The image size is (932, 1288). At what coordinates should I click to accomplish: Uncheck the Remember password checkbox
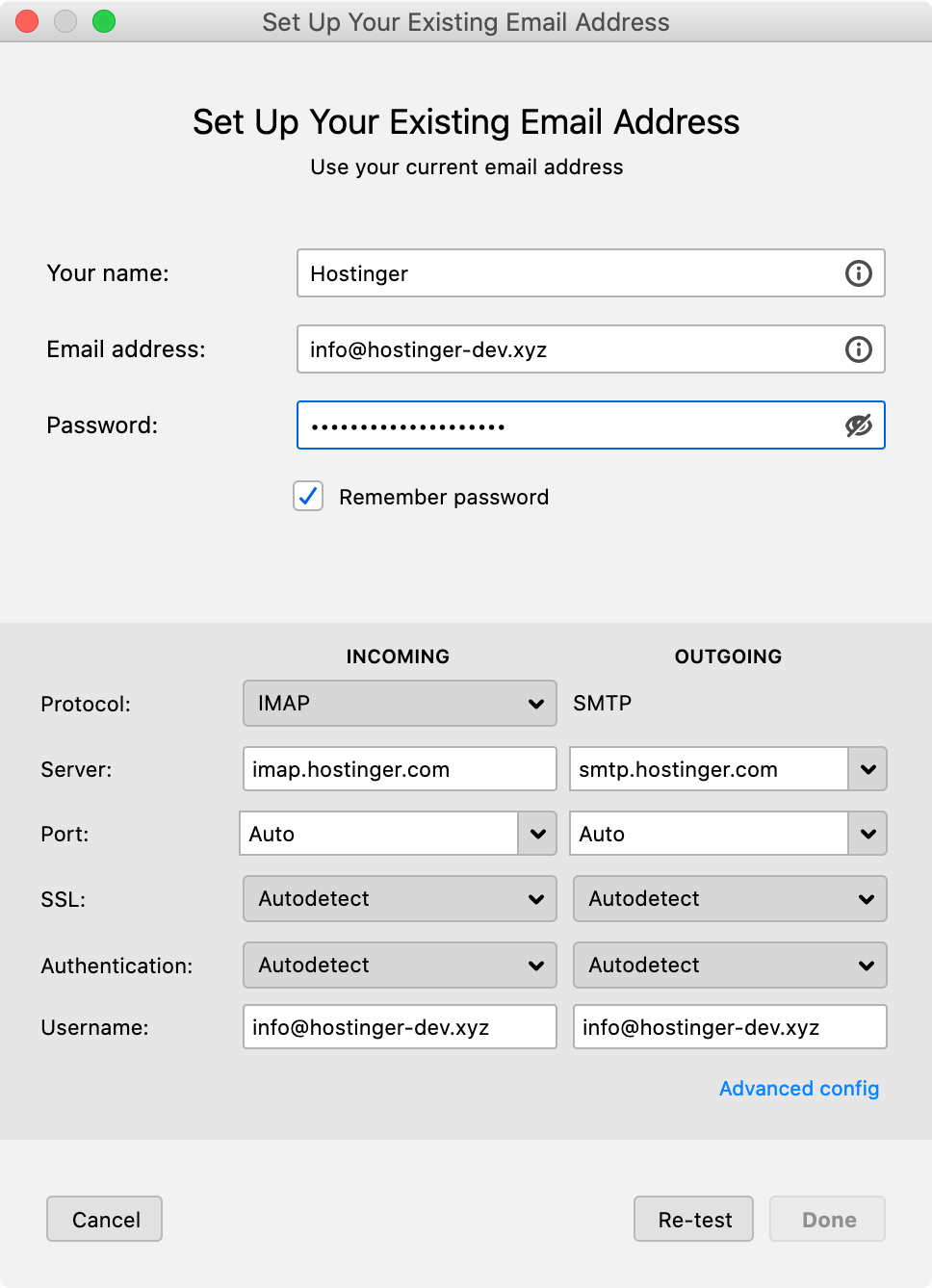(x=308, y=497)
